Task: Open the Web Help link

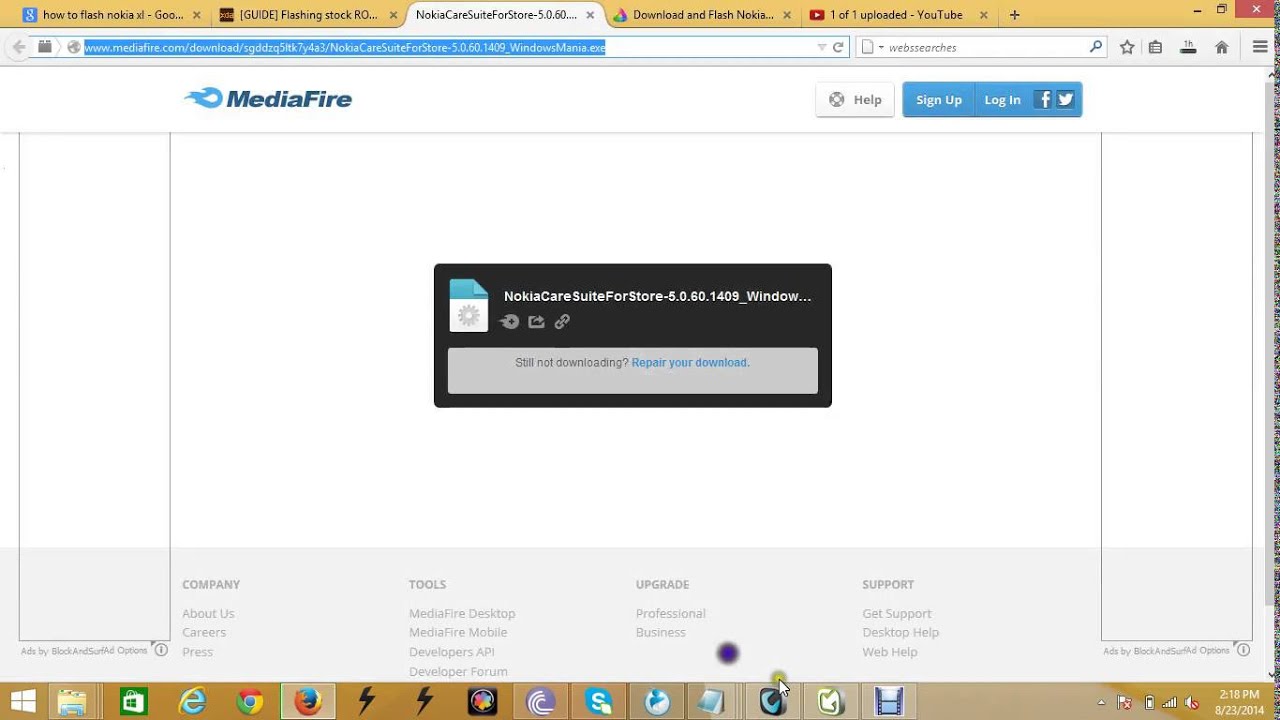Action: (890, 652)
